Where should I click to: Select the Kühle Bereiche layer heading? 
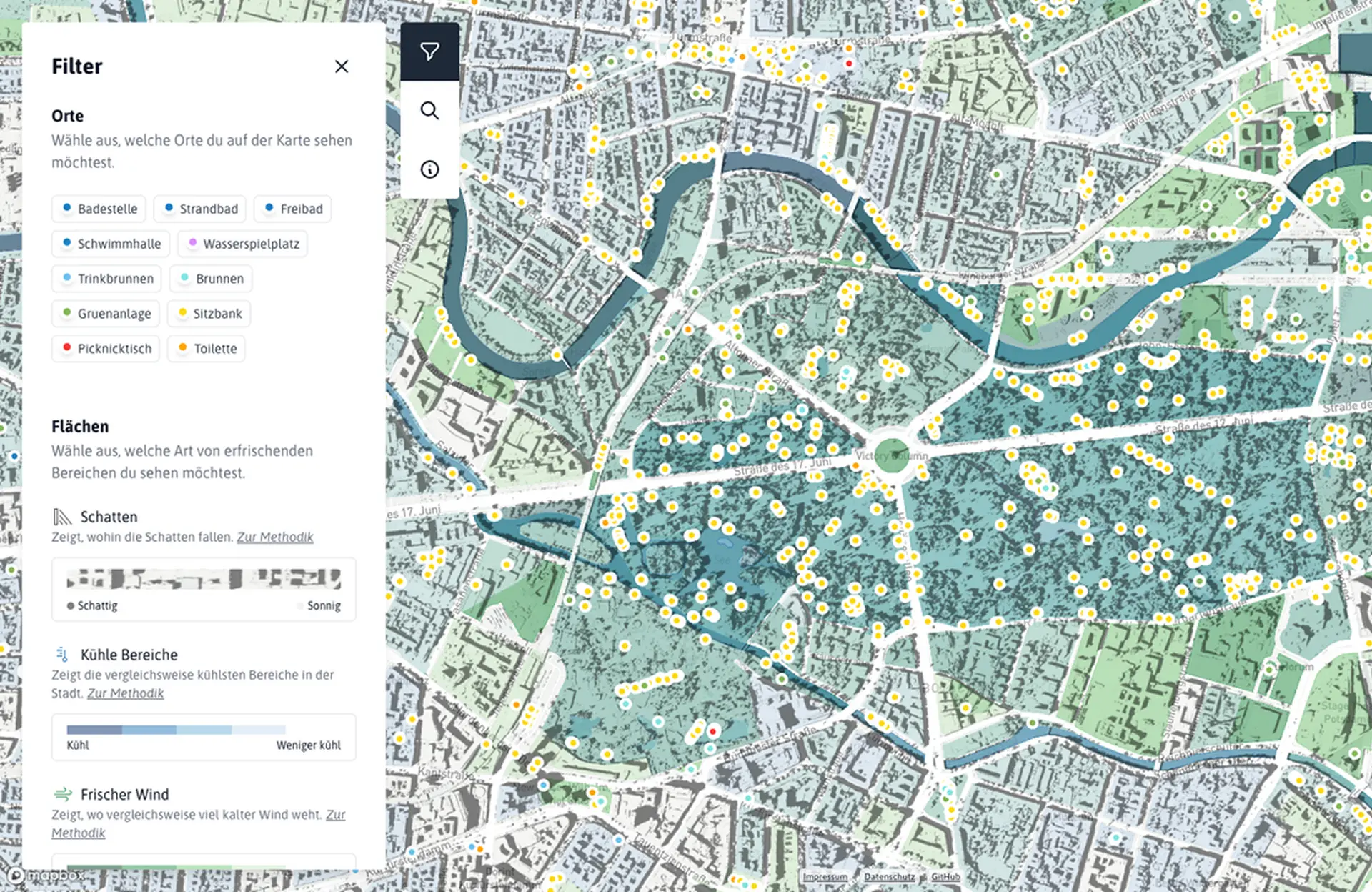(x=129, y=655)
